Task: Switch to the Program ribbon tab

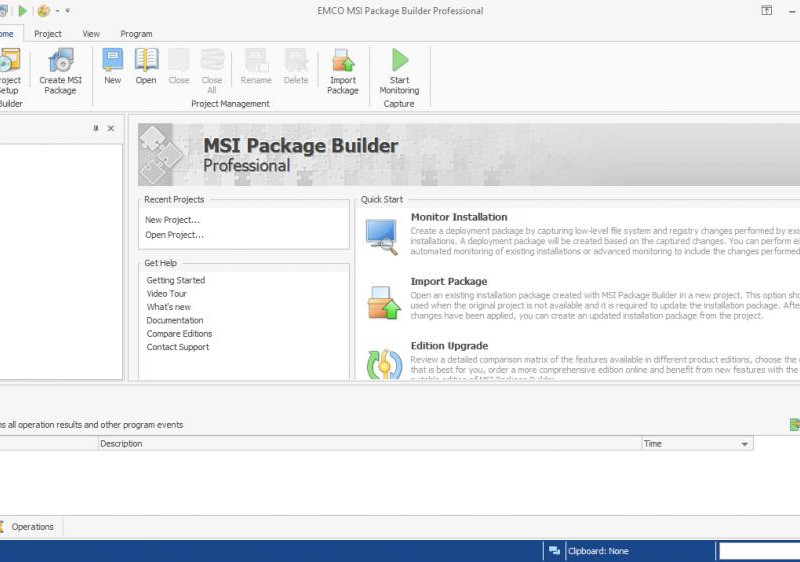Action: [136, 34]
